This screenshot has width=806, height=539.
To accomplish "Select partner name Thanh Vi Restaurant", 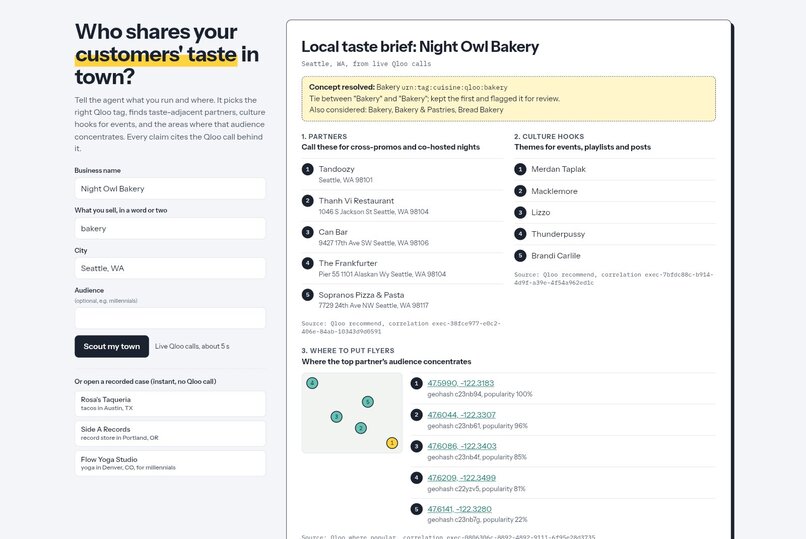I will 356,201.
